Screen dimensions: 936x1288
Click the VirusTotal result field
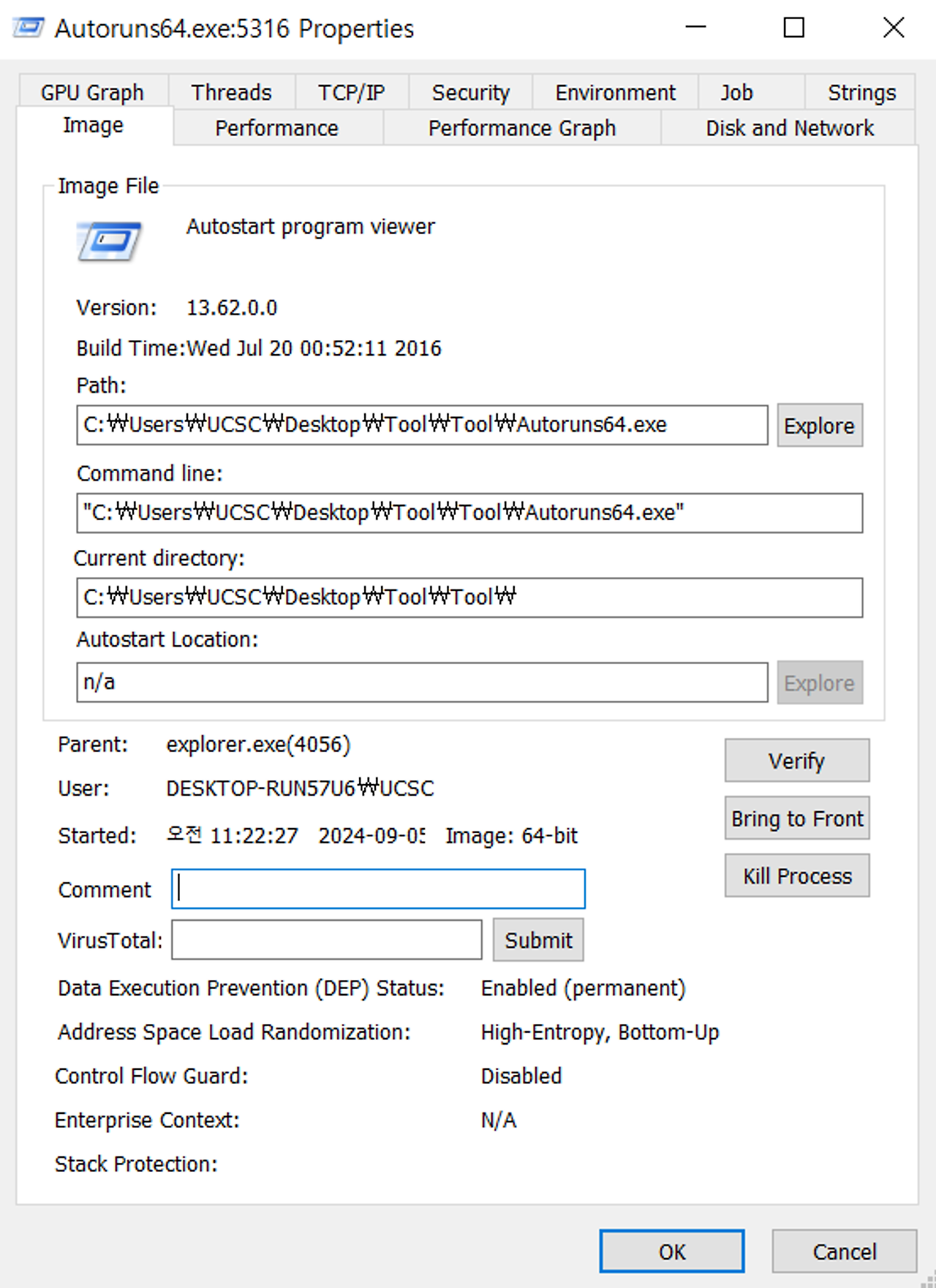pyautogui.click(x=327, y=940)
